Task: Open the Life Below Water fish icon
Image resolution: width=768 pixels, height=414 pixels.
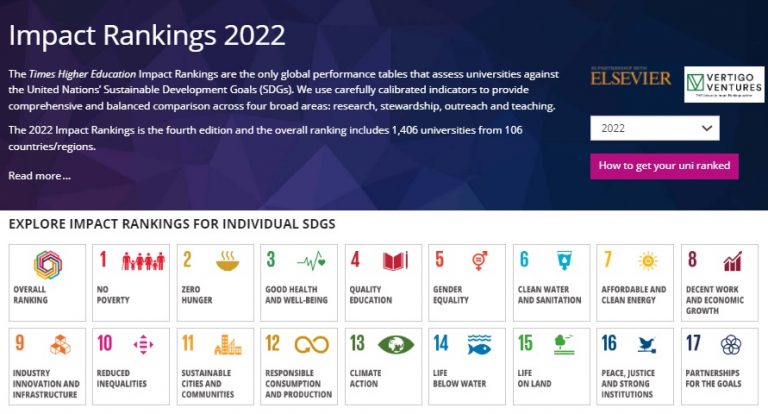Action: click(479, 344)
